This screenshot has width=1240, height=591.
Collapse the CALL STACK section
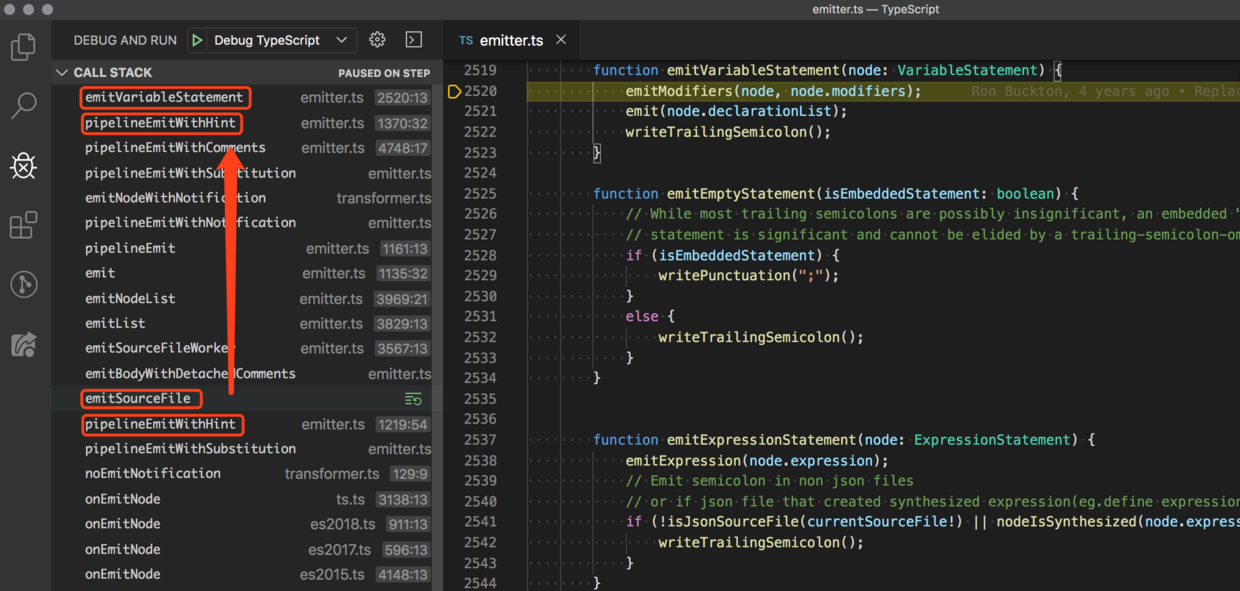(x=63, y=73)
